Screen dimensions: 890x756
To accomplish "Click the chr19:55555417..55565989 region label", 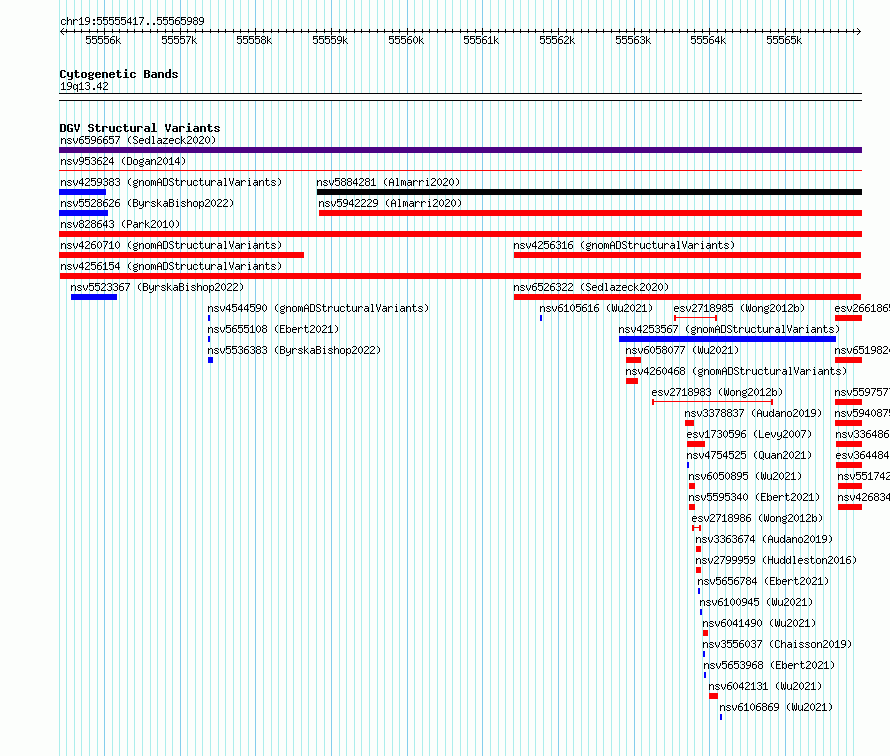I will (x=132, y=21).
